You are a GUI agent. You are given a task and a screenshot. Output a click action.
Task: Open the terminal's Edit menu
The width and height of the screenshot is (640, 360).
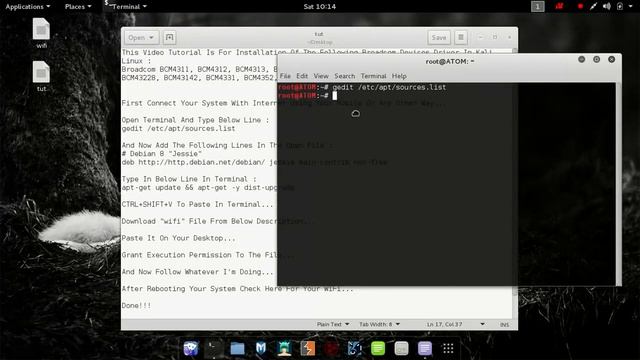[302, 76]
